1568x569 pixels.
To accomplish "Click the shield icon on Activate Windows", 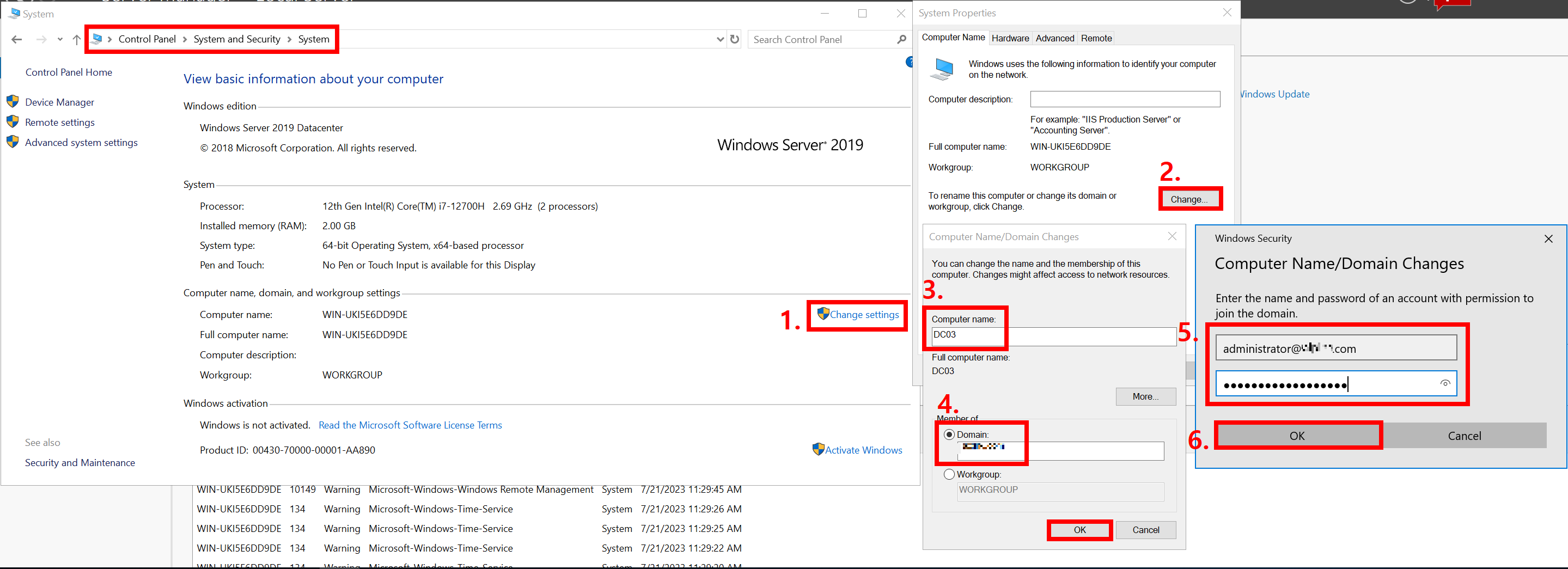I will click(x=818, y=449).
